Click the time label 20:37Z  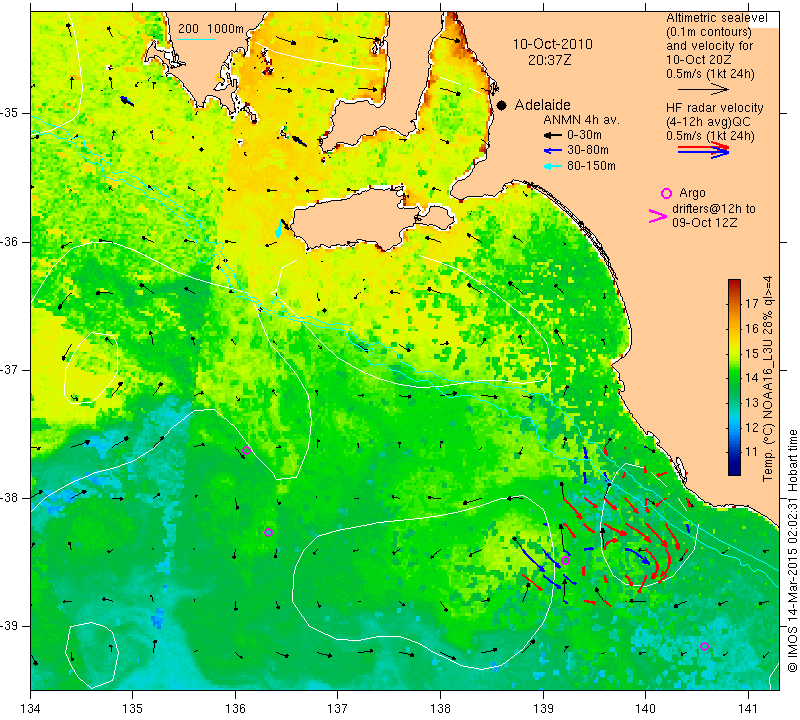pyautogui.click(x=549, y=60)
